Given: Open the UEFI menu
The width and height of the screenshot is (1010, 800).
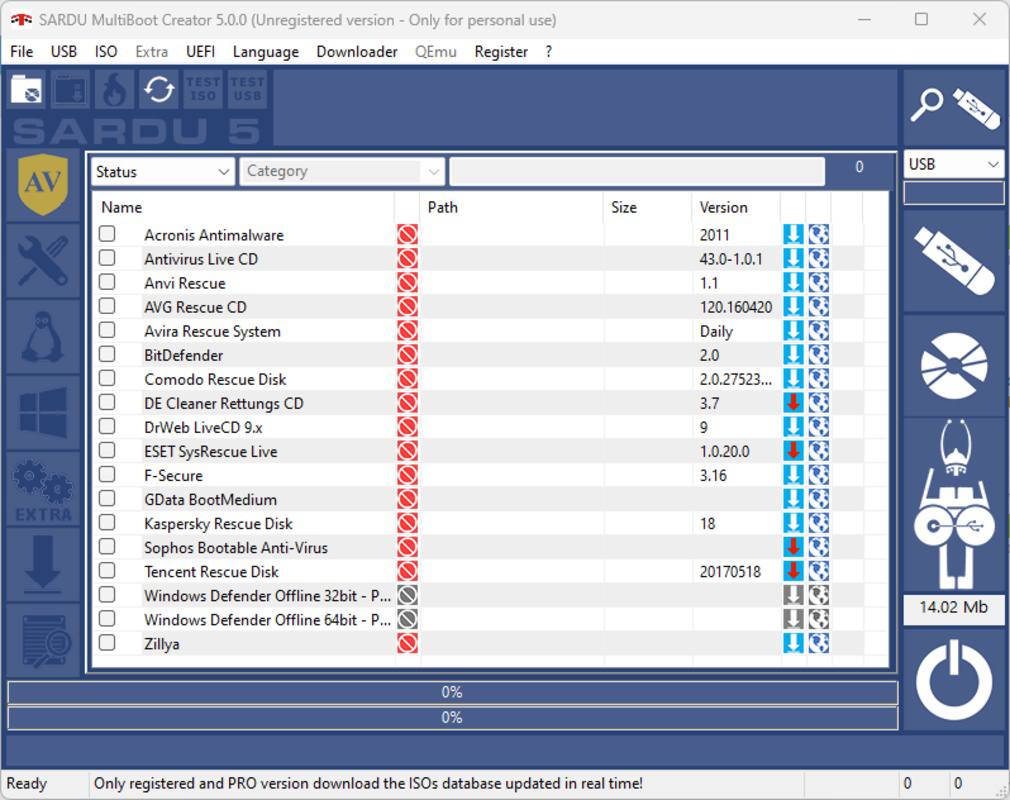Looking at the screenshot, I should click(200, 52).
